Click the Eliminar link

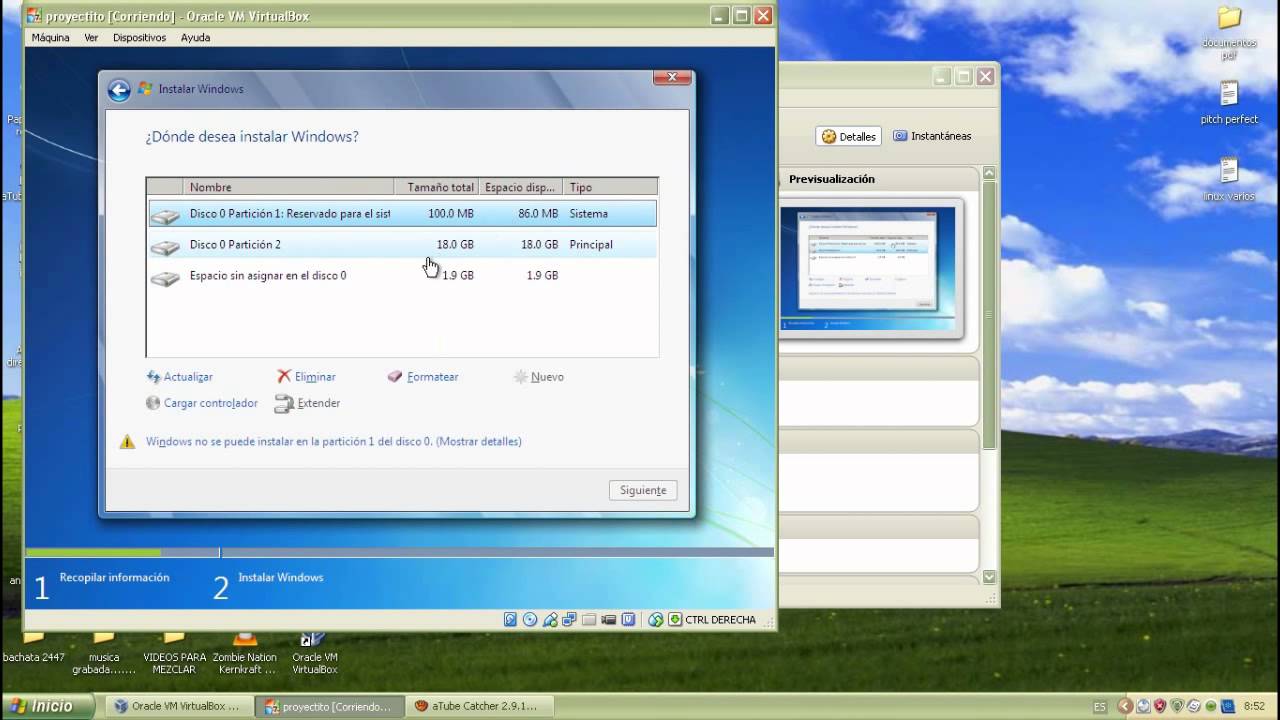(315, 377)
